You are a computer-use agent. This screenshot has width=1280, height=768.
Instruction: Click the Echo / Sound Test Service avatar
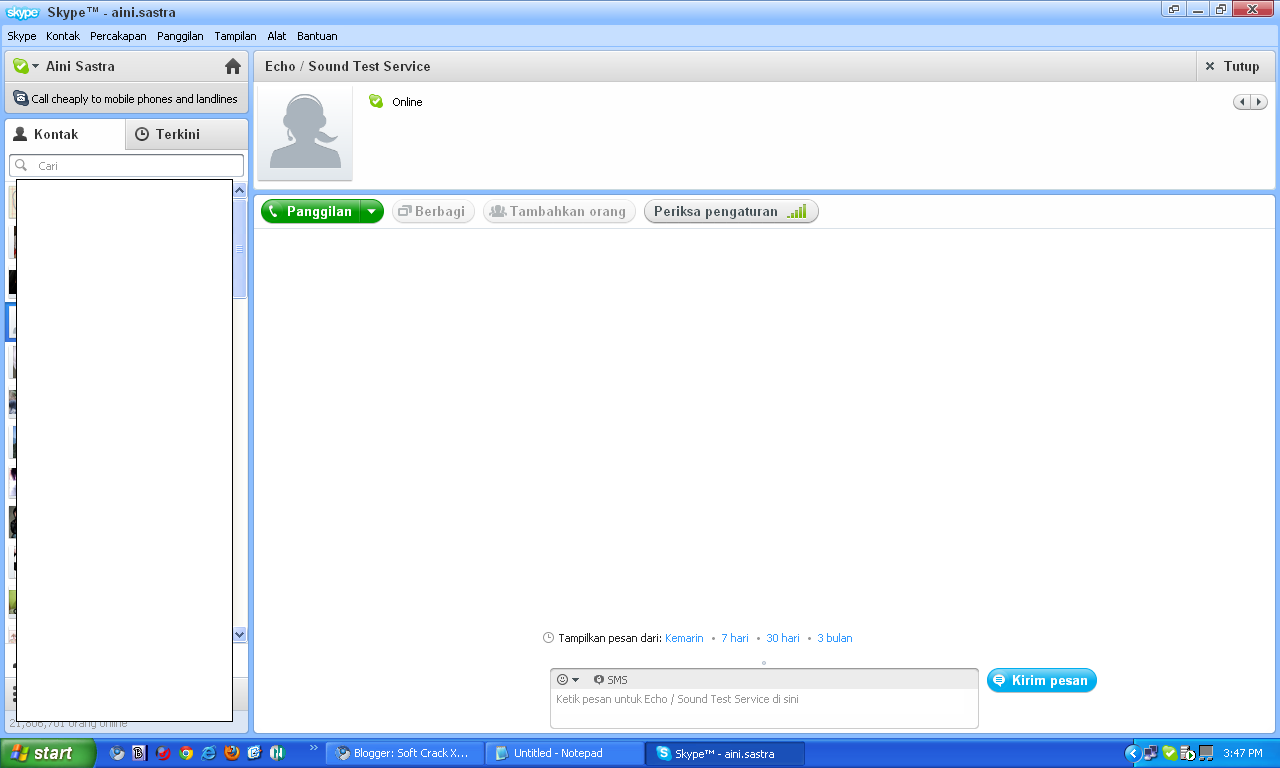point(305,132)
